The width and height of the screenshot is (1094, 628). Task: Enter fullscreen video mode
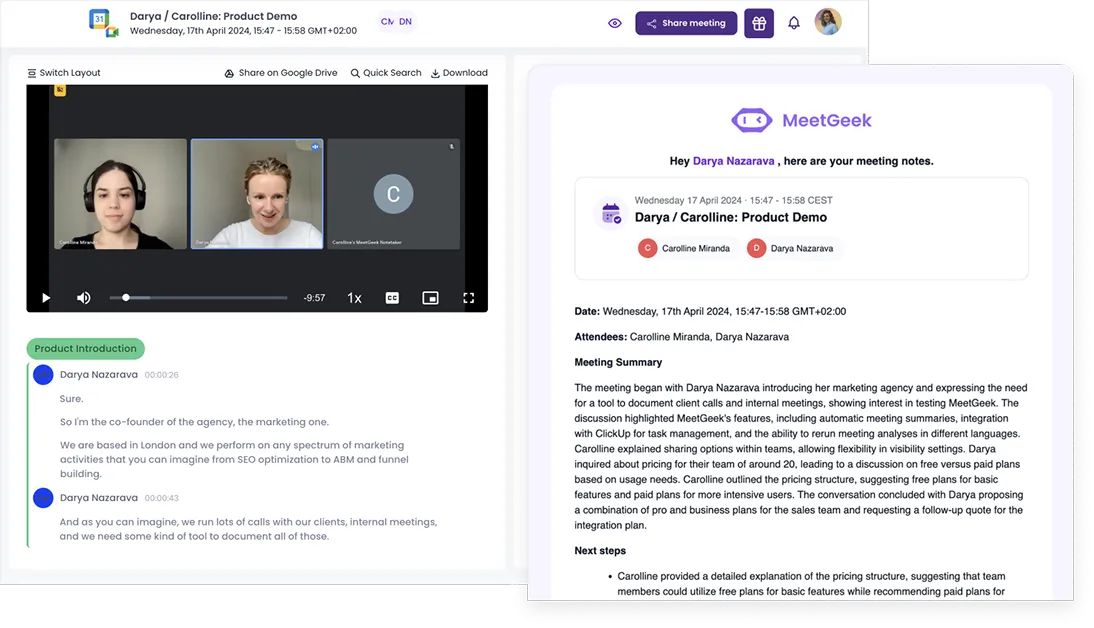[469, 298]
